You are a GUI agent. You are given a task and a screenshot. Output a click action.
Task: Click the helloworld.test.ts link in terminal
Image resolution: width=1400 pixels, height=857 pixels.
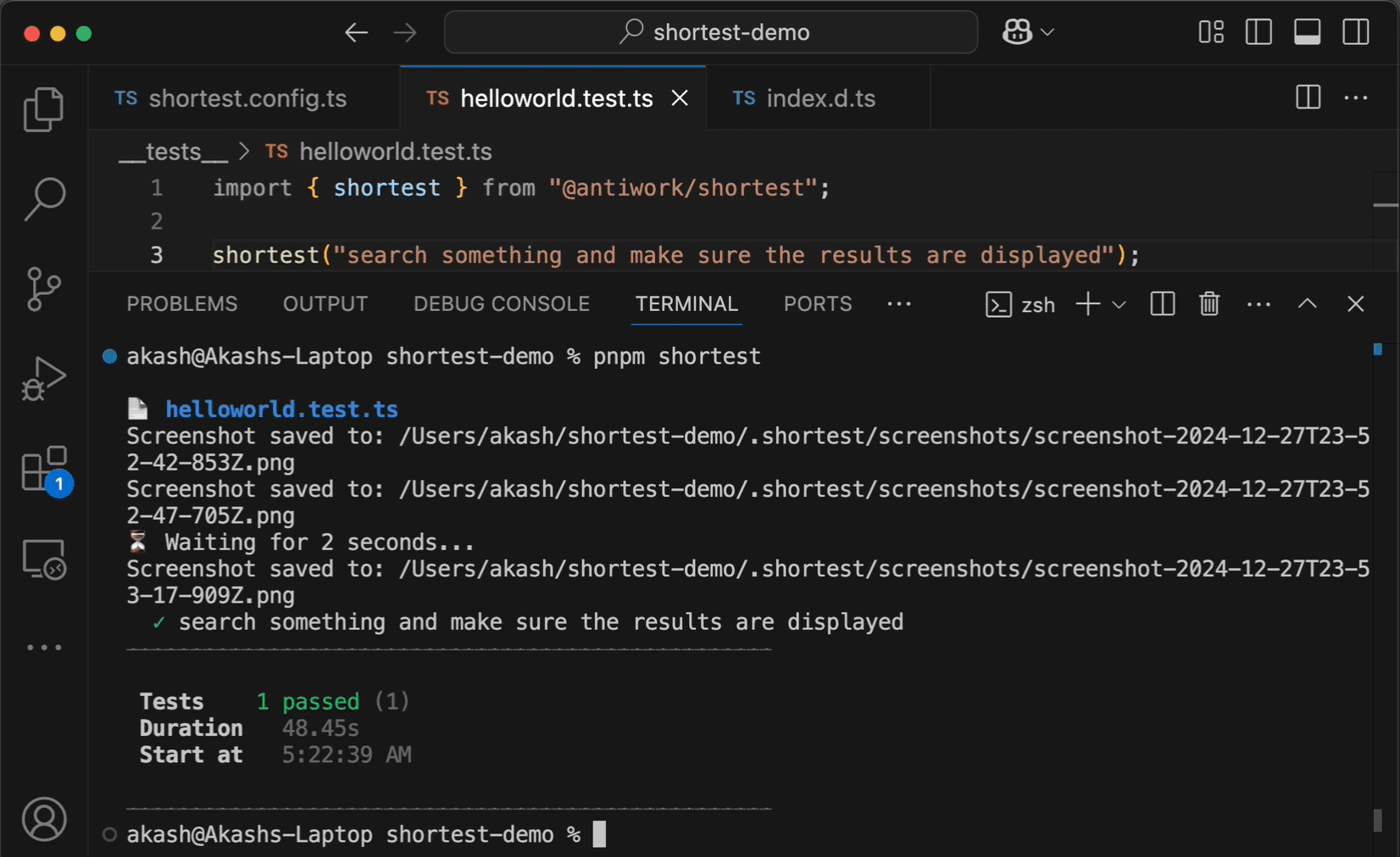281,409
